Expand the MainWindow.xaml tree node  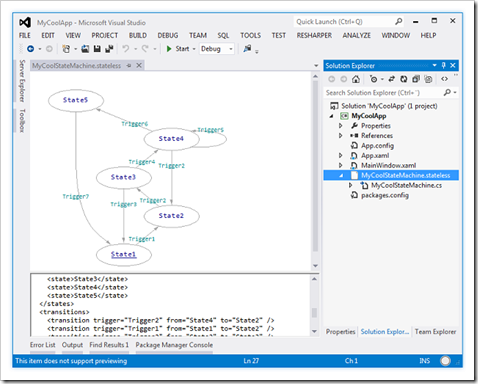(340, 165)
